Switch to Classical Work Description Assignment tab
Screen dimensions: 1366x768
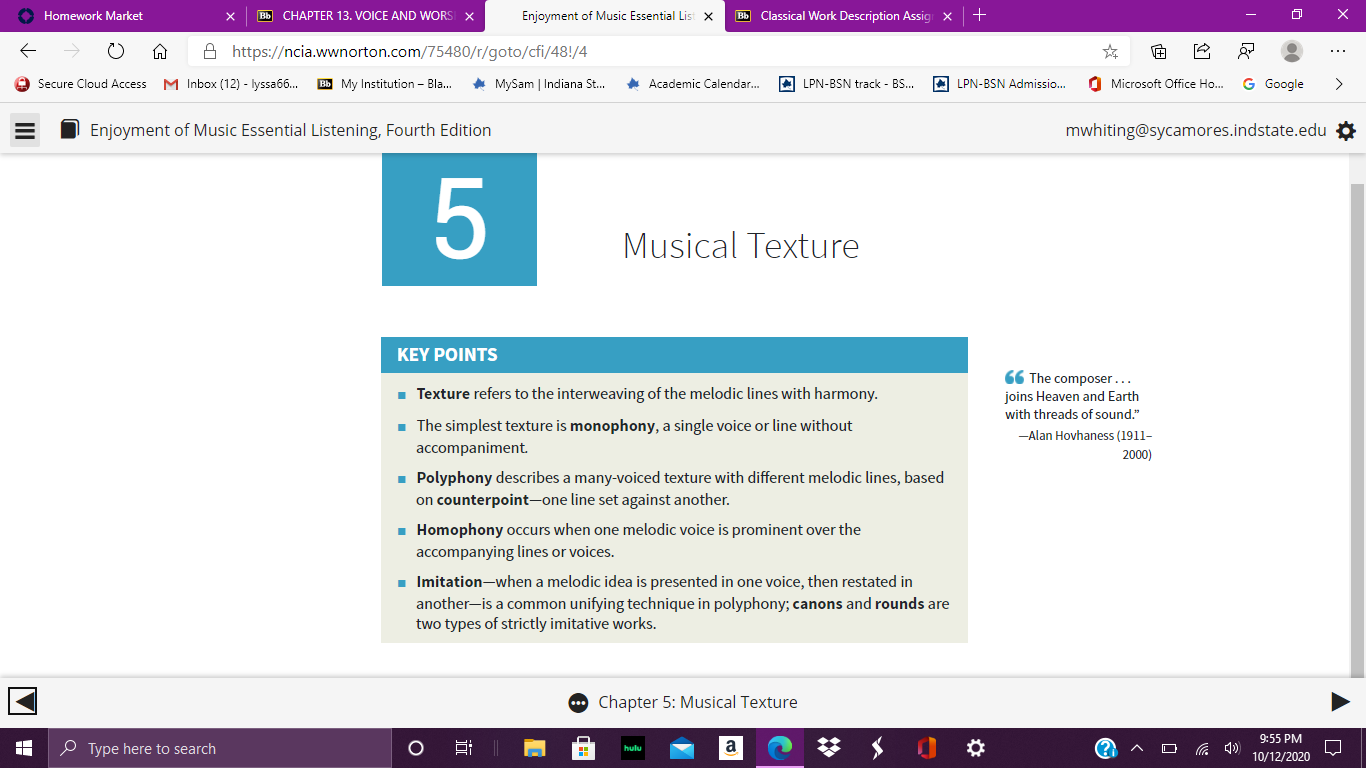[x=844, y=16]
